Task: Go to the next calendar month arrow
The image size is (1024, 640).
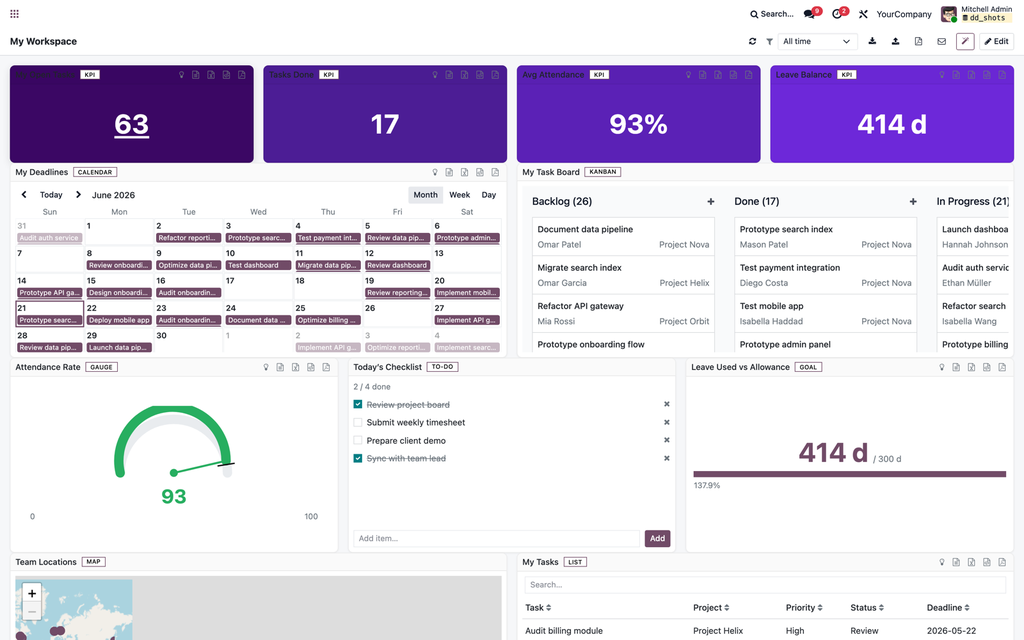Action: [78, 195]
